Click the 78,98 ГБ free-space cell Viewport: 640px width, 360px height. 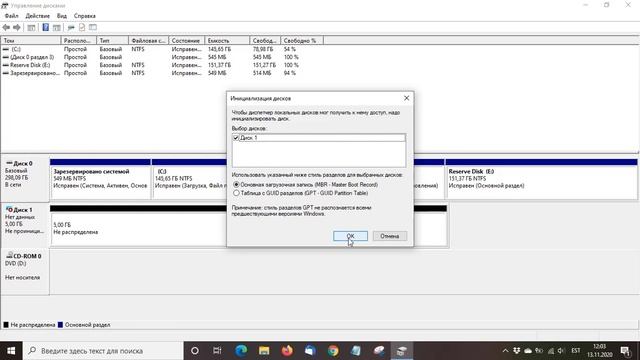(263, 49)
